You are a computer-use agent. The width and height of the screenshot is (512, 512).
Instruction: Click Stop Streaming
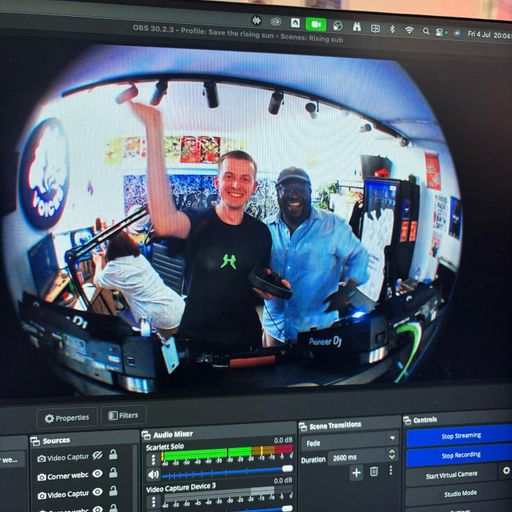click(x=460, y=437)
